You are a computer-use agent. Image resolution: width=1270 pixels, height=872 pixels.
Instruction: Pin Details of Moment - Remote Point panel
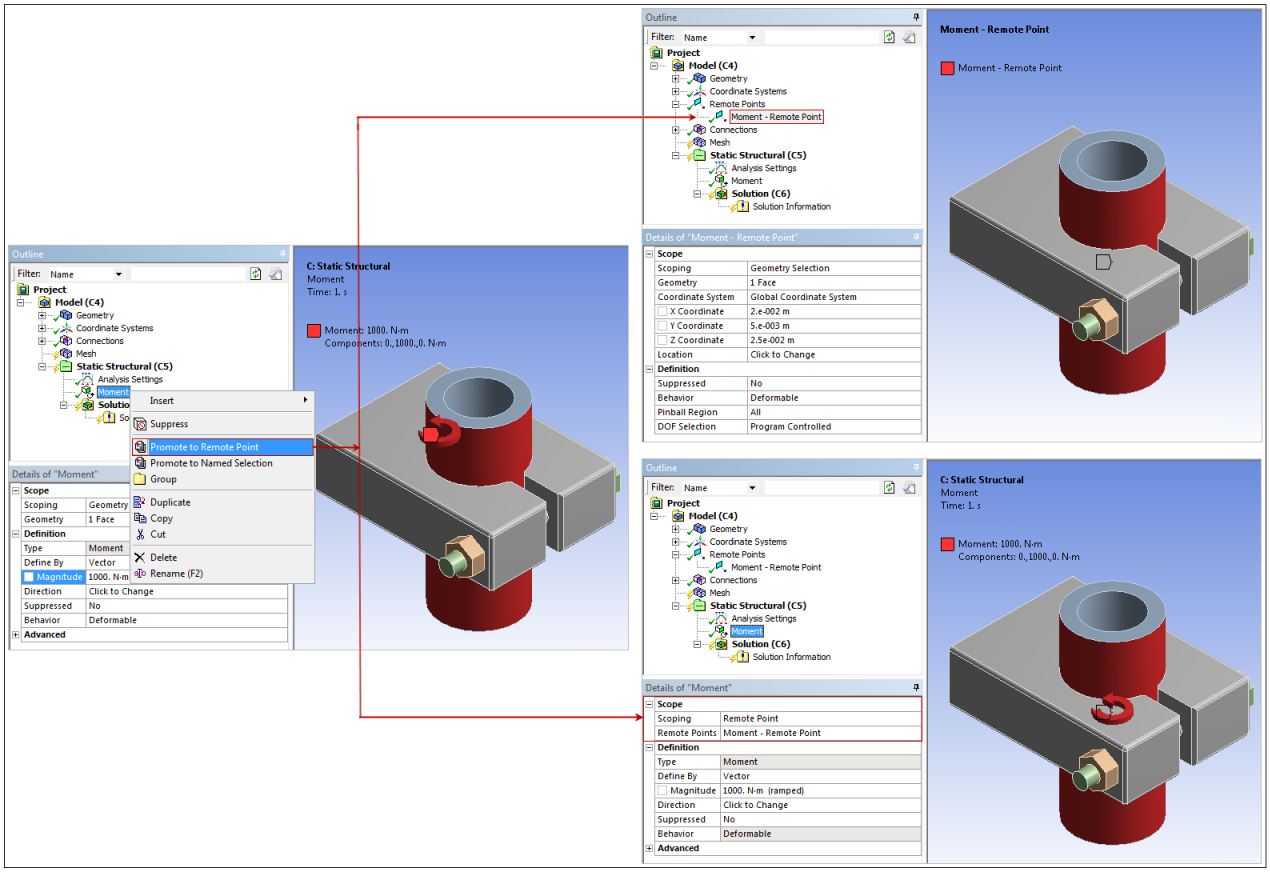(916, 237)
